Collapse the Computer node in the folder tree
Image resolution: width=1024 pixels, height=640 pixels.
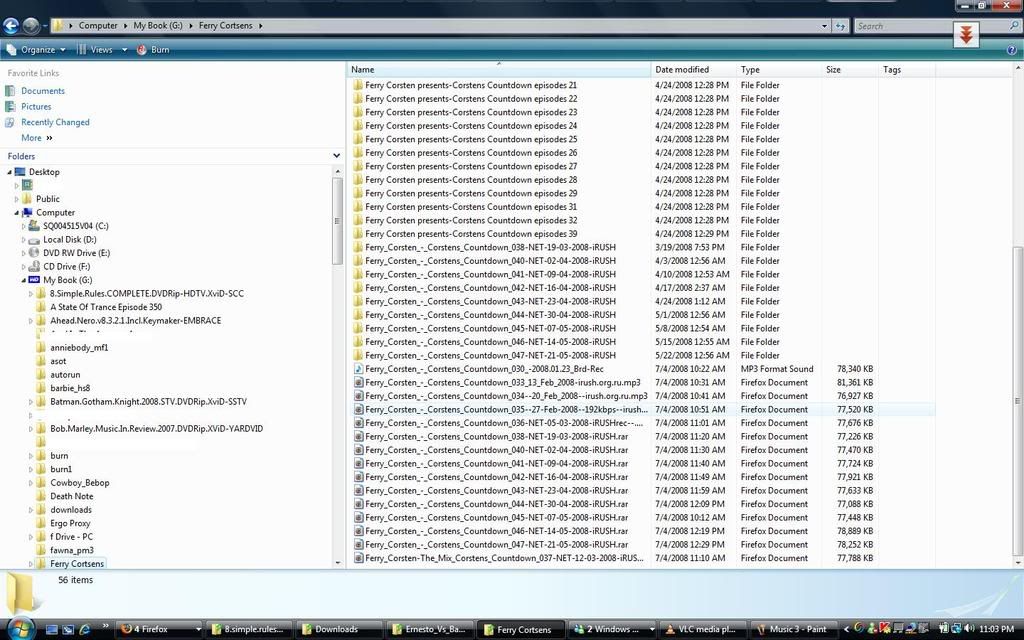pos(16,213)
